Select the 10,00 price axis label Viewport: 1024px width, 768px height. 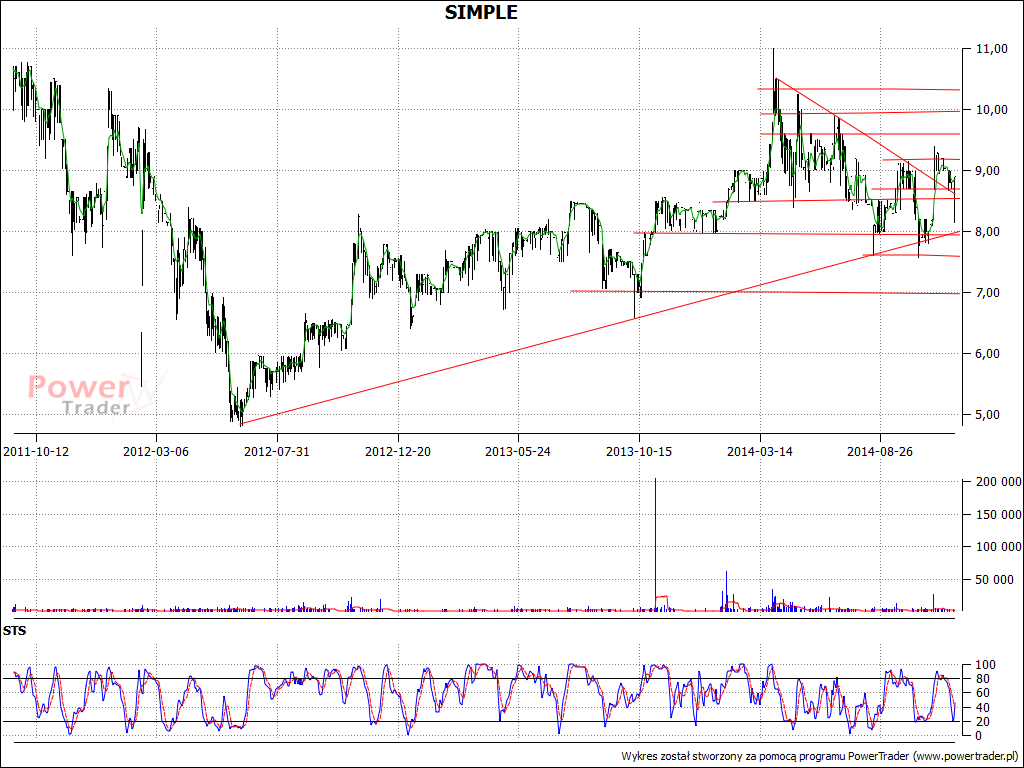[x=991, y=110]
